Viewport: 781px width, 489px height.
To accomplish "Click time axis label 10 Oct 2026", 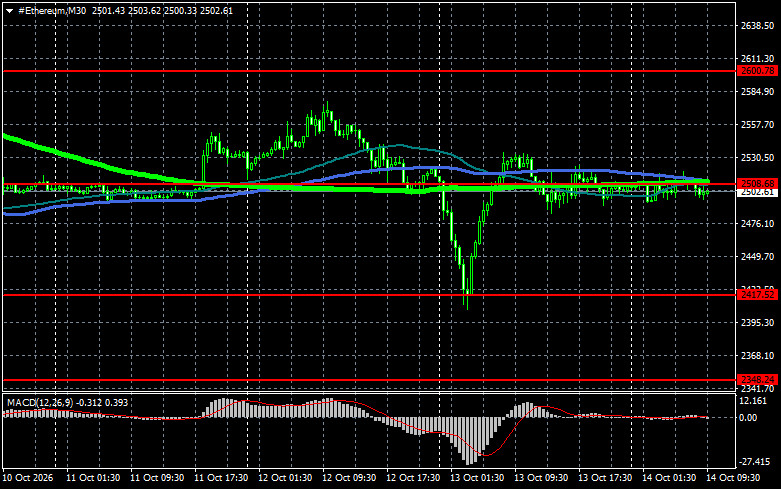I will tap(27, 478).
